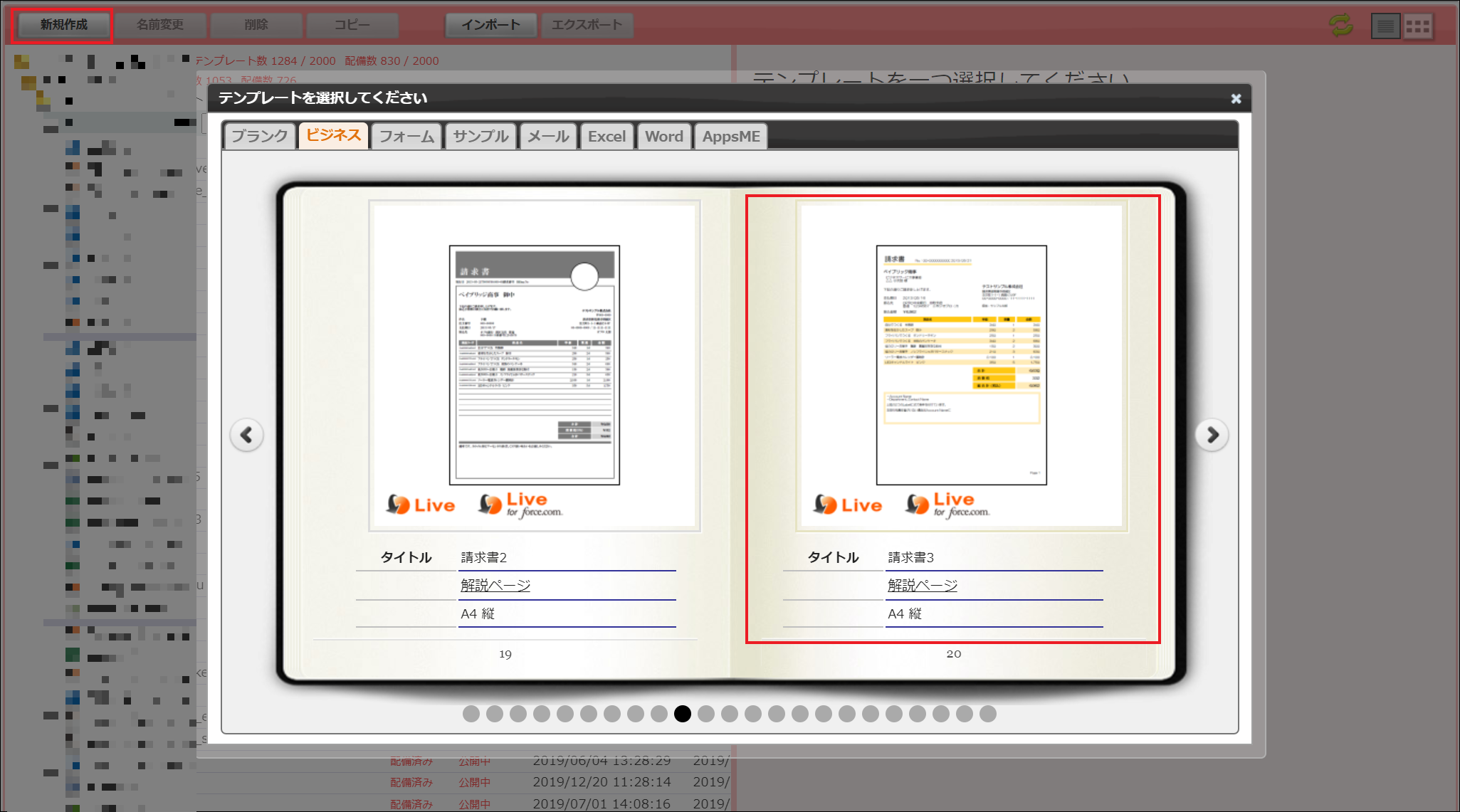The width and height of the screenshot is (1460, 812).
Task: Click the active black page dot
Action: click(x=683, y=714)
